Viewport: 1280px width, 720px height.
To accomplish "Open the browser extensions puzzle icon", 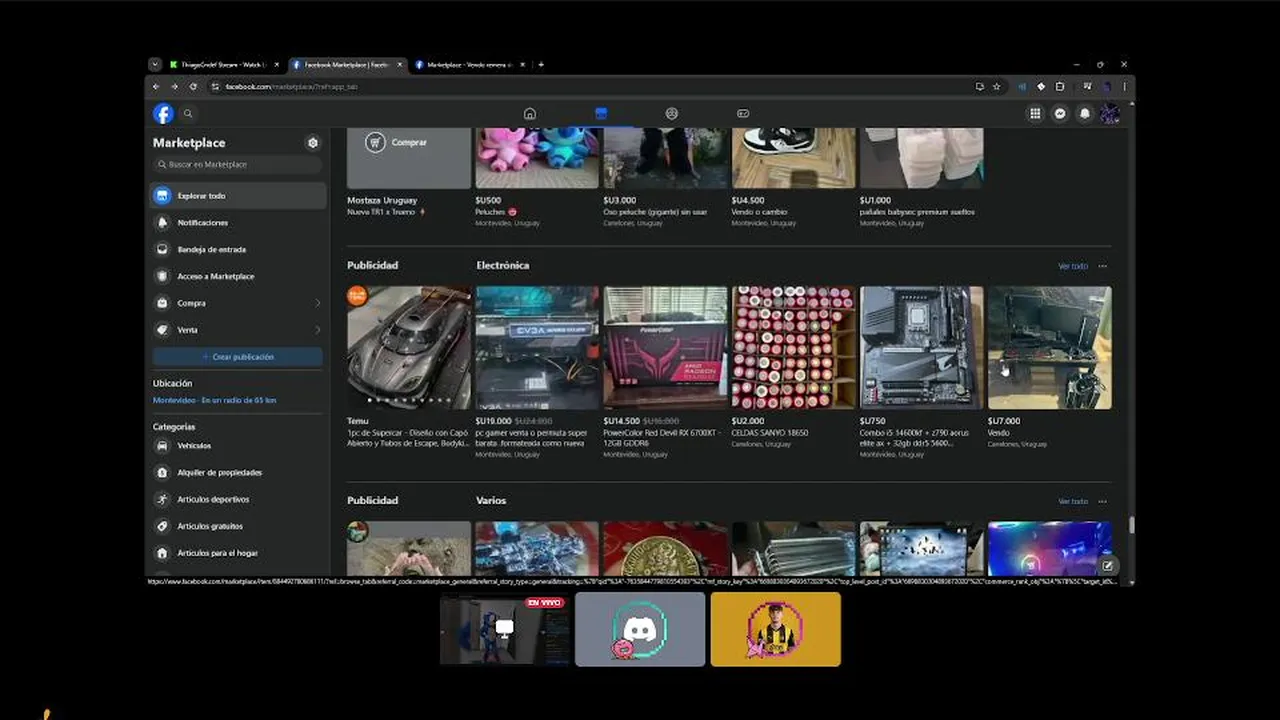I will 1060,87.
